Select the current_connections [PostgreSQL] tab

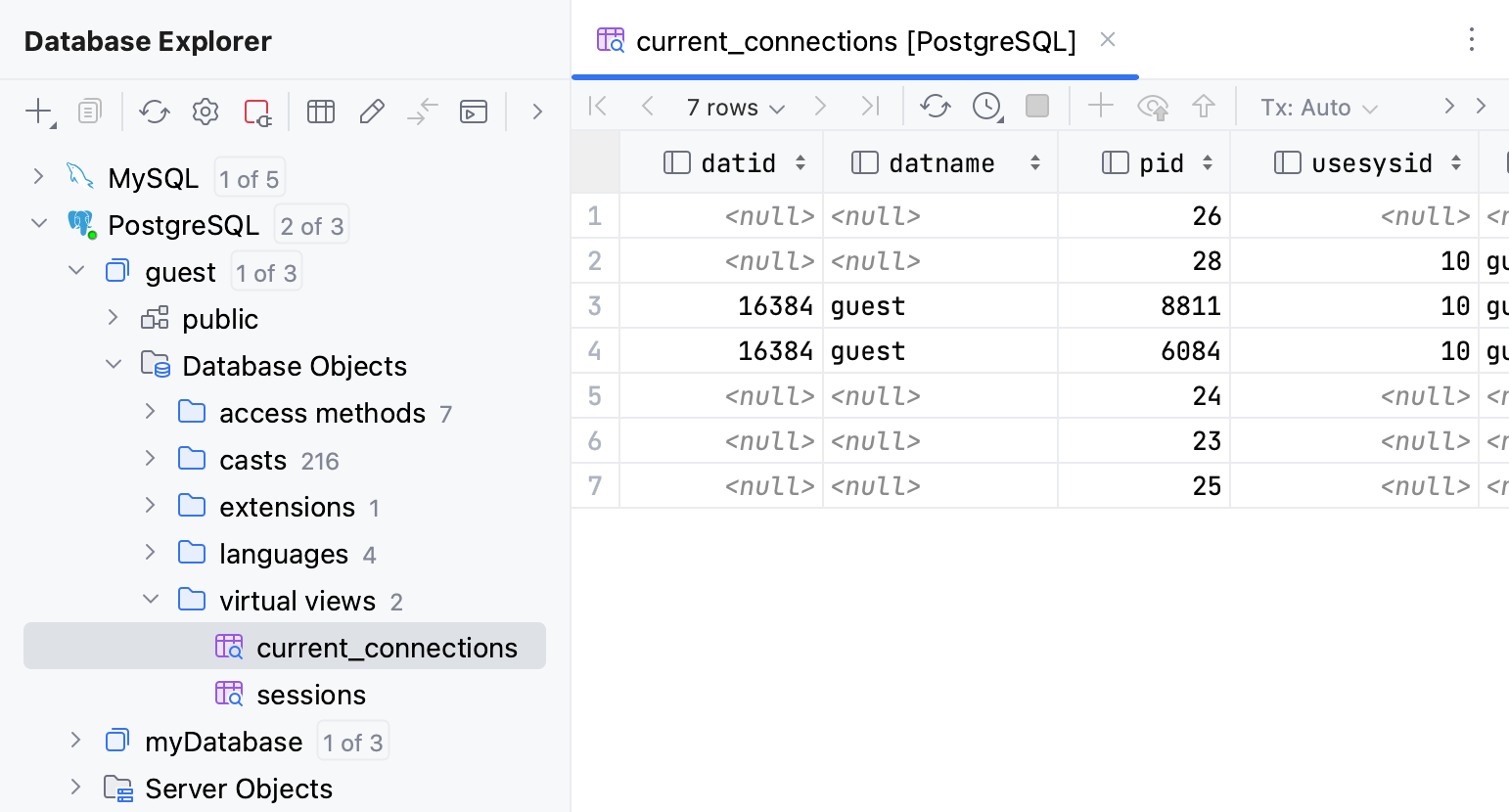(x=854, y=41)
